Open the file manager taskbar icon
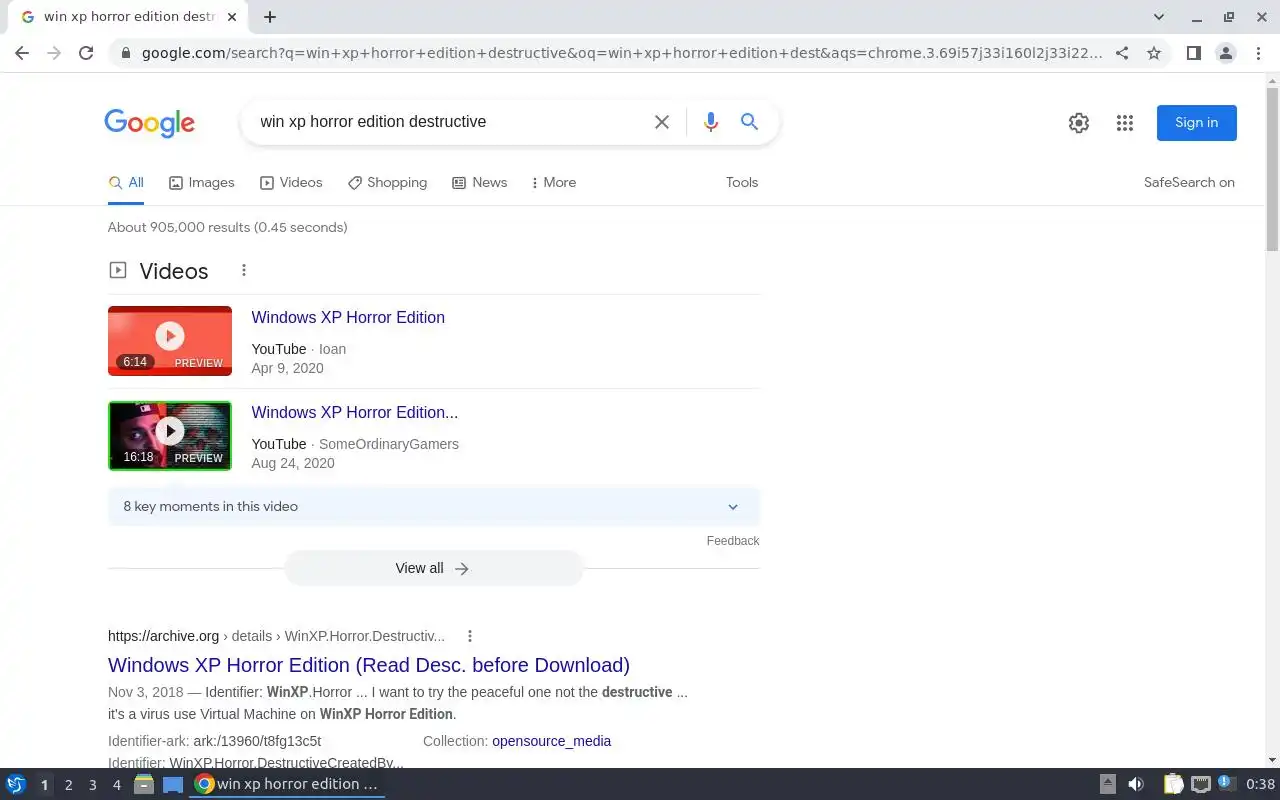This screenshot has height=800, width=1280. pos(144,784)
